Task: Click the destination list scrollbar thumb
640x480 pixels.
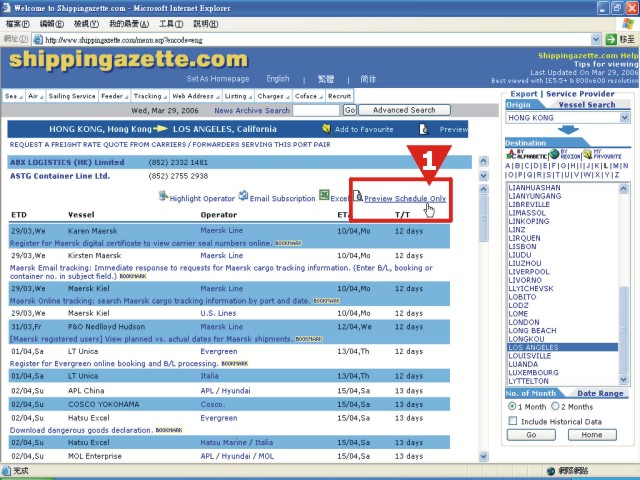Action: (x=624, y=330)
